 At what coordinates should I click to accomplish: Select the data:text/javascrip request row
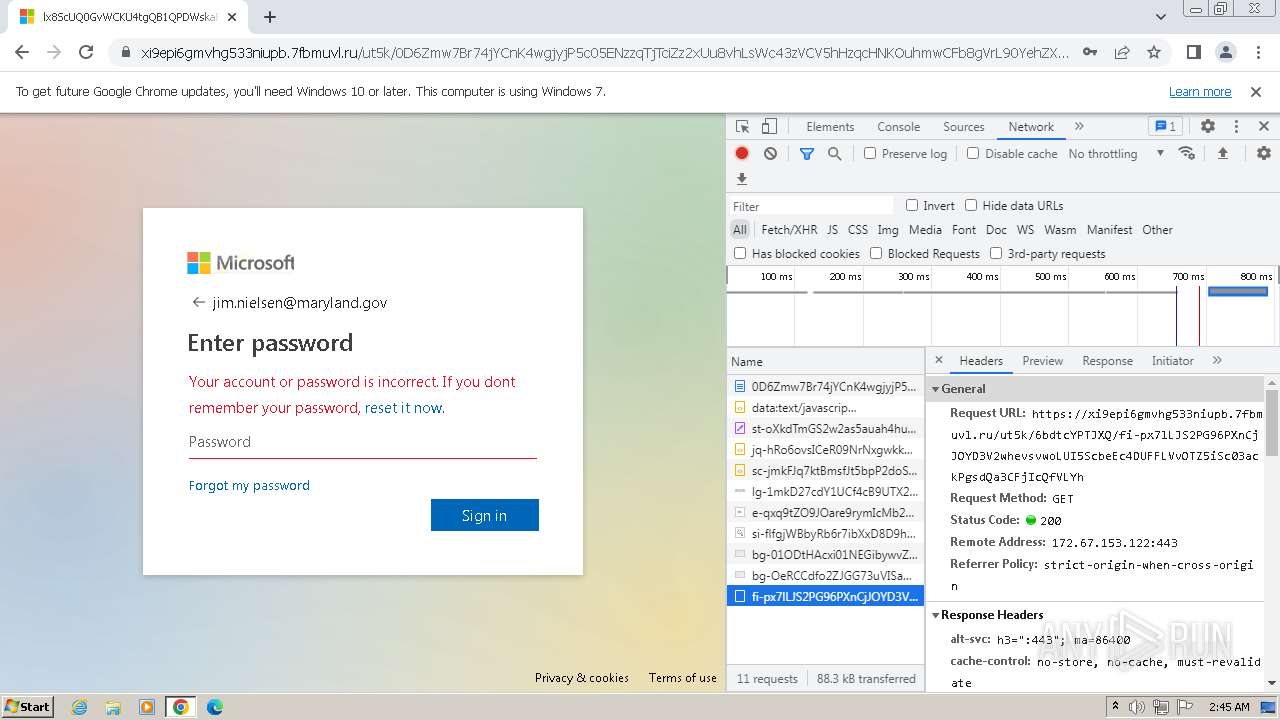pos(825,408)
